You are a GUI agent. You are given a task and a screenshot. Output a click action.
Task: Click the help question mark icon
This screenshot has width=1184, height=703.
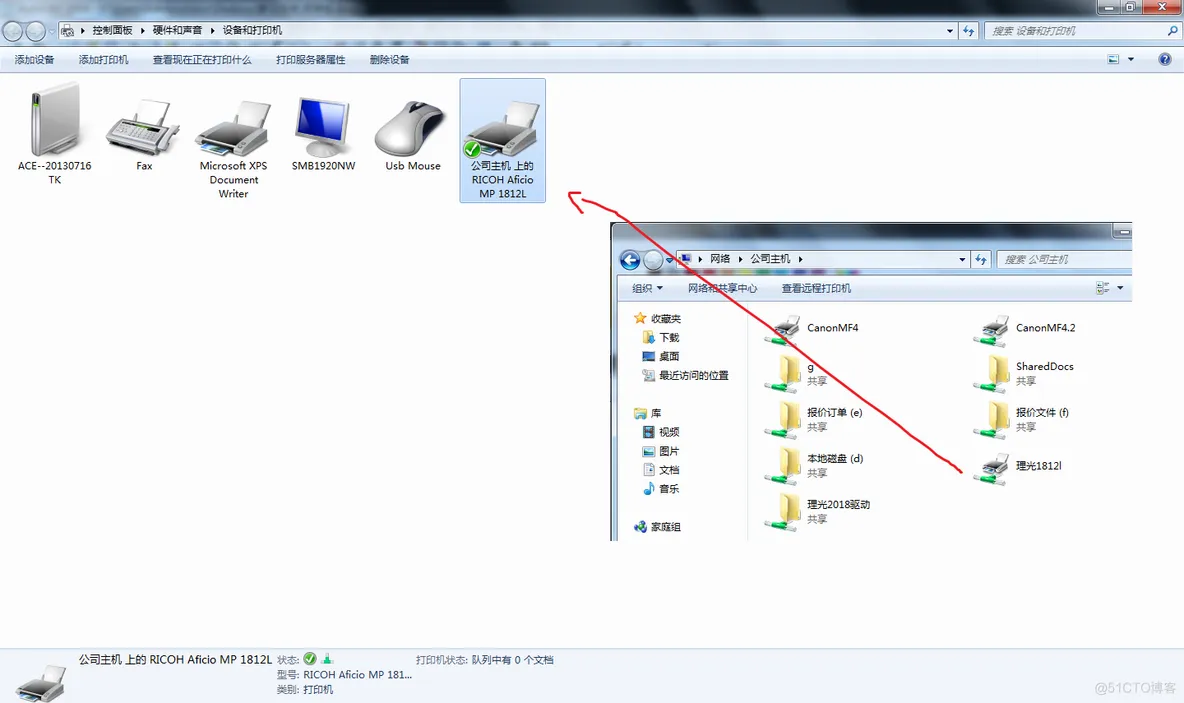click(x=1164, y=60)
